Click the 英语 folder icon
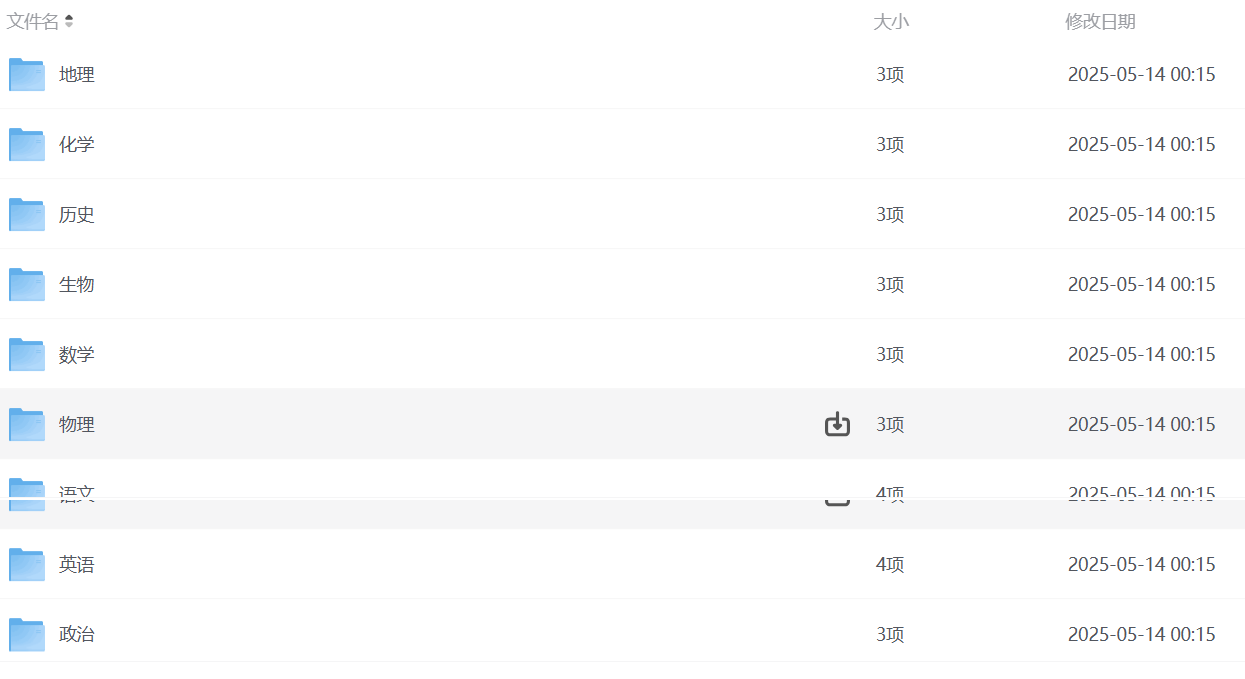This screenshot has height=679, width=1245. [27, 565]
